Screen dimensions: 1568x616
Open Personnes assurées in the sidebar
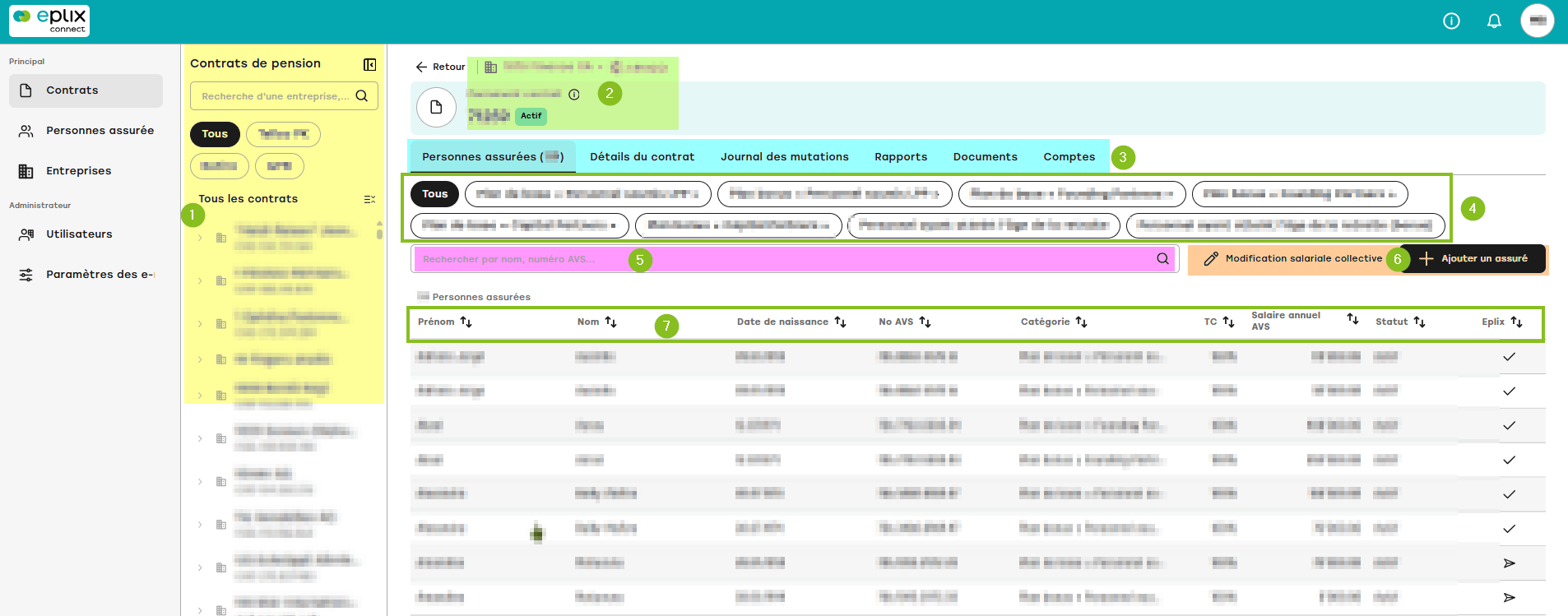click(86, 131)
